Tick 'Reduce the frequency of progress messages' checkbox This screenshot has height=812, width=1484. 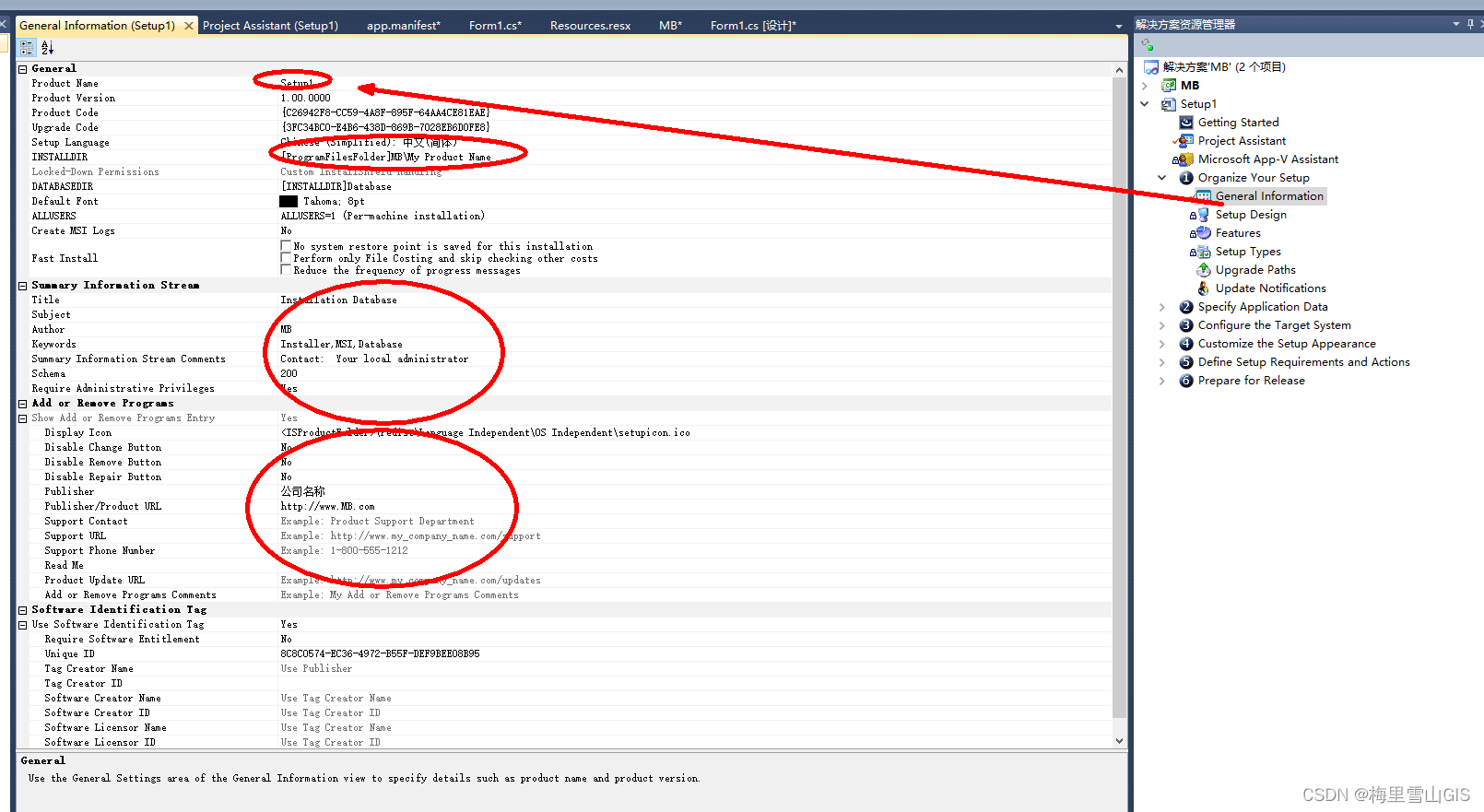[286, 270]
